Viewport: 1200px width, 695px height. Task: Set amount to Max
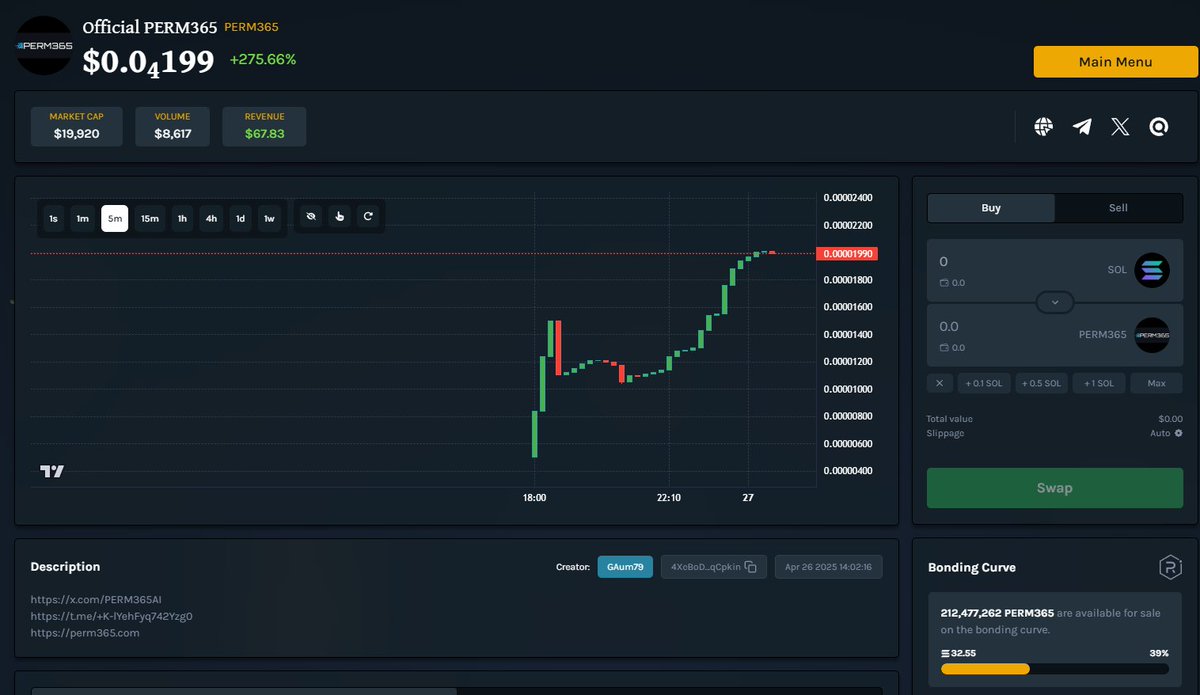(x=1156, y=383)
